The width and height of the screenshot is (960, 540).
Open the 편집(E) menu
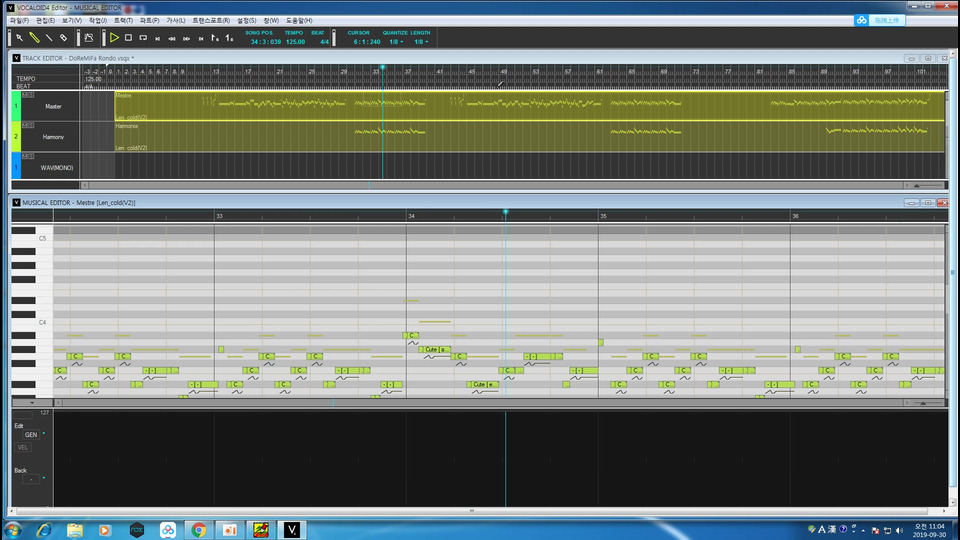(45, 20)
